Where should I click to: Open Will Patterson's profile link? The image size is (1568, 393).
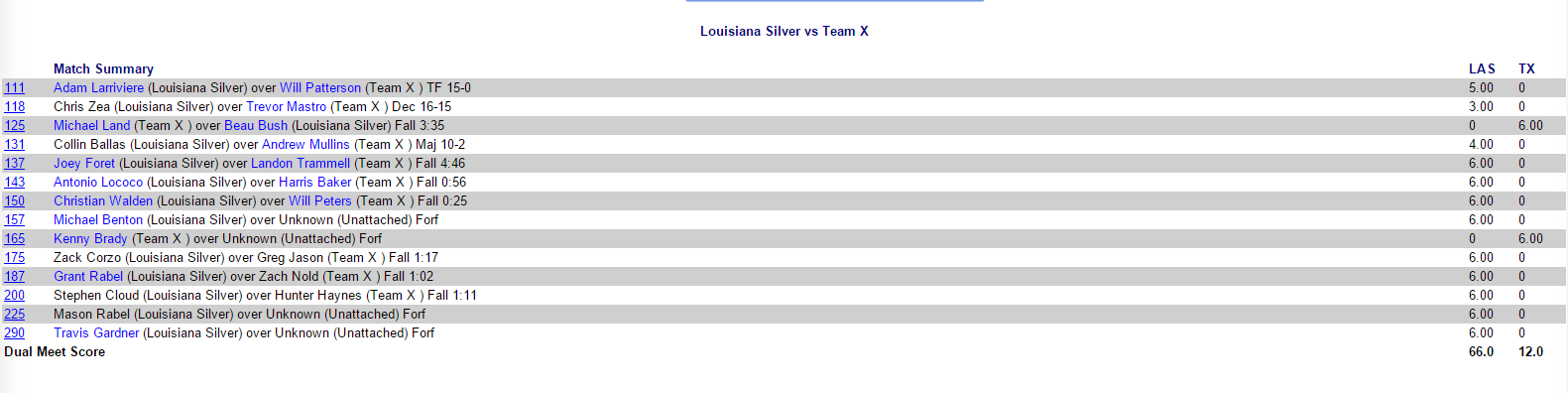click(x=320, y=88)
